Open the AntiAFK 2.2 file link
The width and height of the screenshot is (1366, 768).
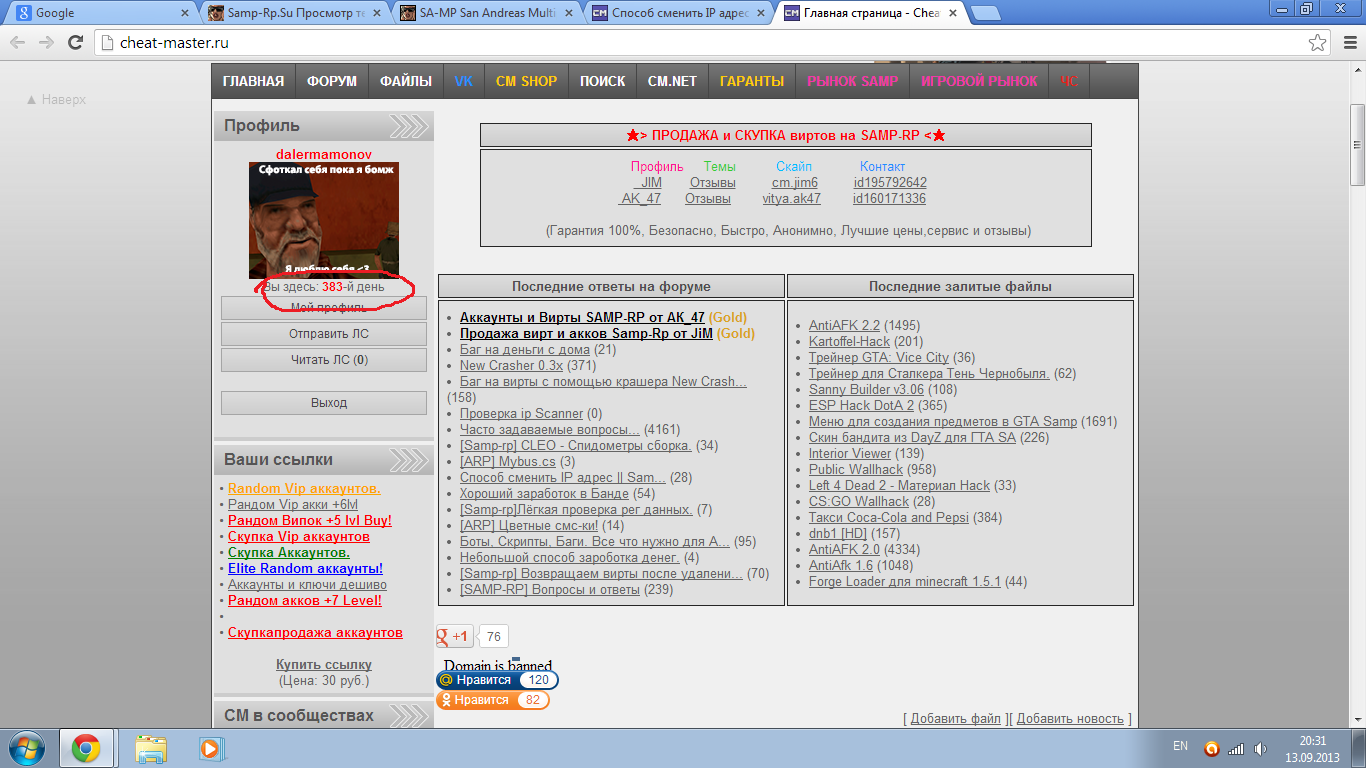click(x=844, y=326)
